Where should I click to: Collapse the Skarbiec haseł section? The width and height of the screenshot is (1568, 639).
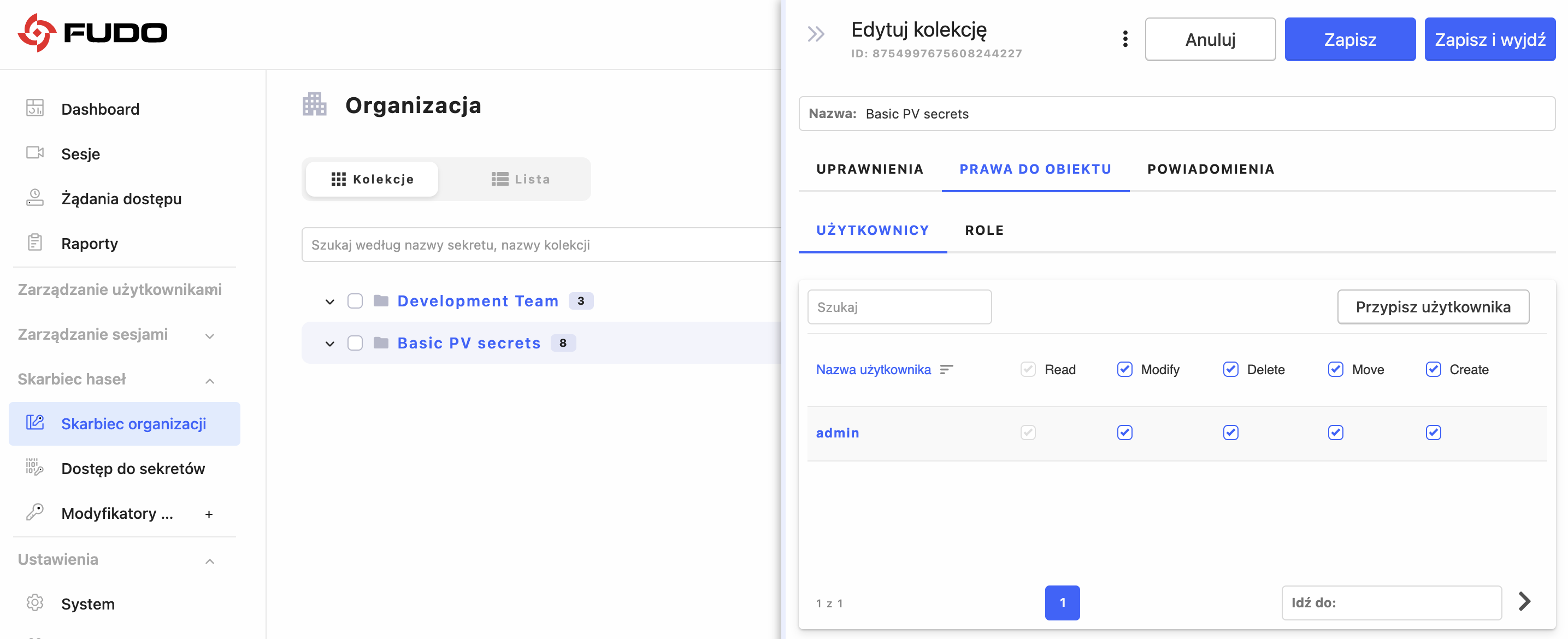tap(209, 380)
